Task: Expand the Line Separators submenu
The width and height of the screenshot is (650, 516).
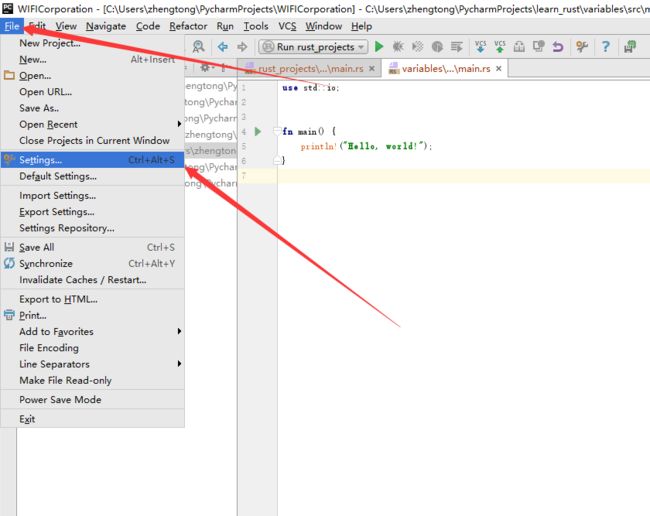Action: (x=92, y=364)
